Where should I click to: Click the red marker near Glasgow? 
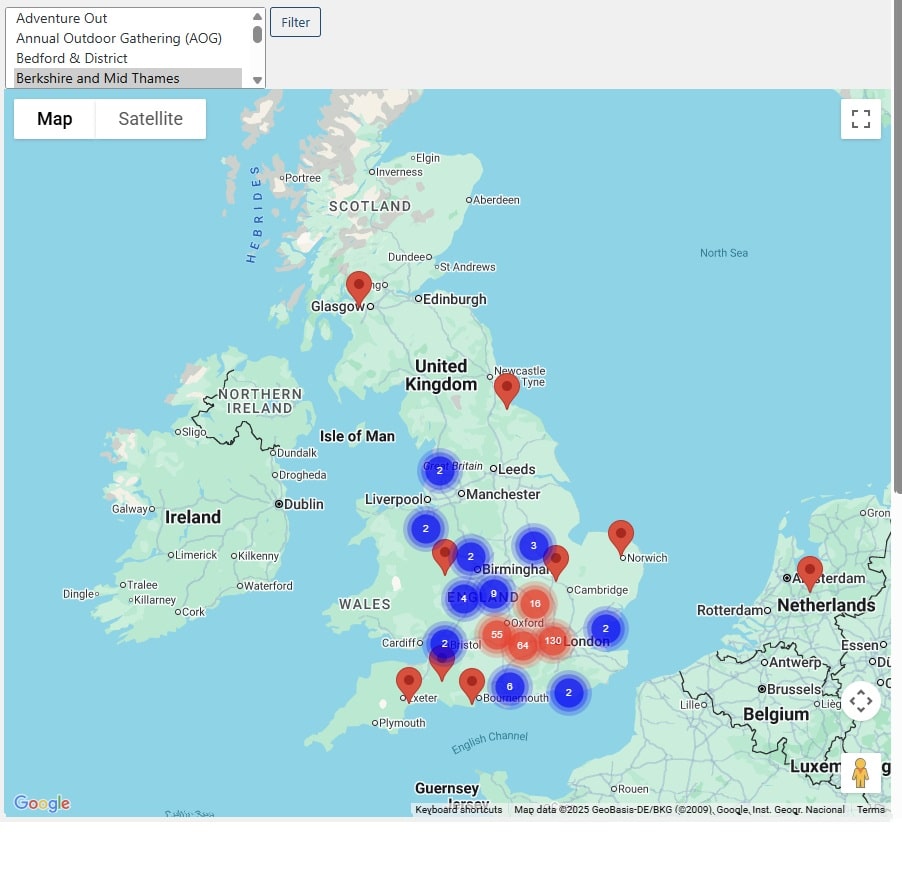pyautogui.click(x=358, y=286)
